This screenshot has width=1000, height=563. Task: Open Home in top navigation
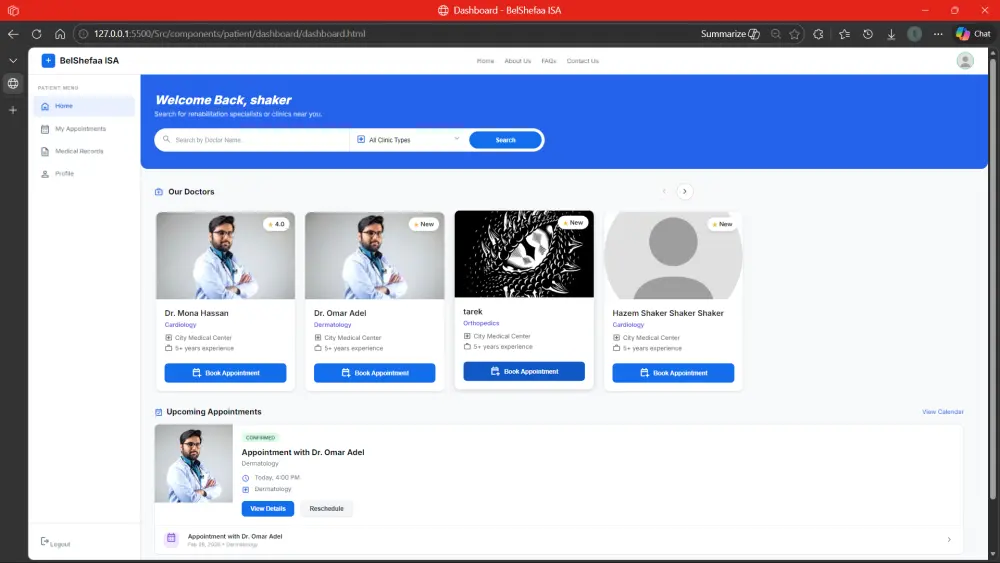(x=485, y=61)
